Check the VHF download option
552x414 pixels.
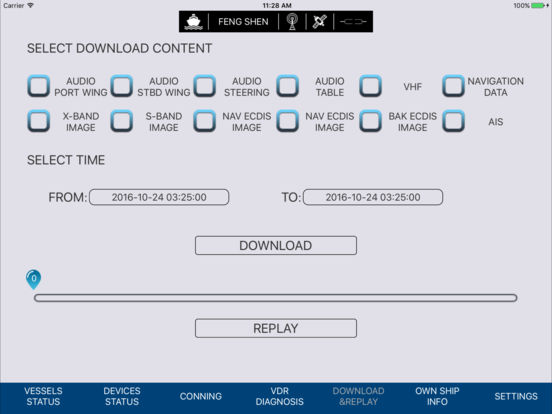click(x=371, y=86)
